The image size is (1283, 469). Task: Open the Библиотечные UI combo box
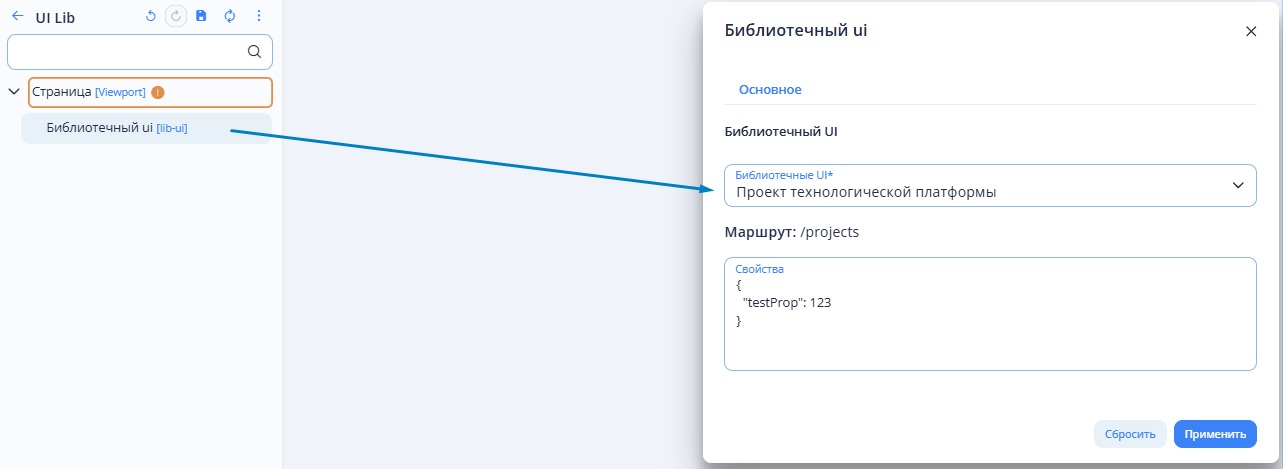(990, 185)
